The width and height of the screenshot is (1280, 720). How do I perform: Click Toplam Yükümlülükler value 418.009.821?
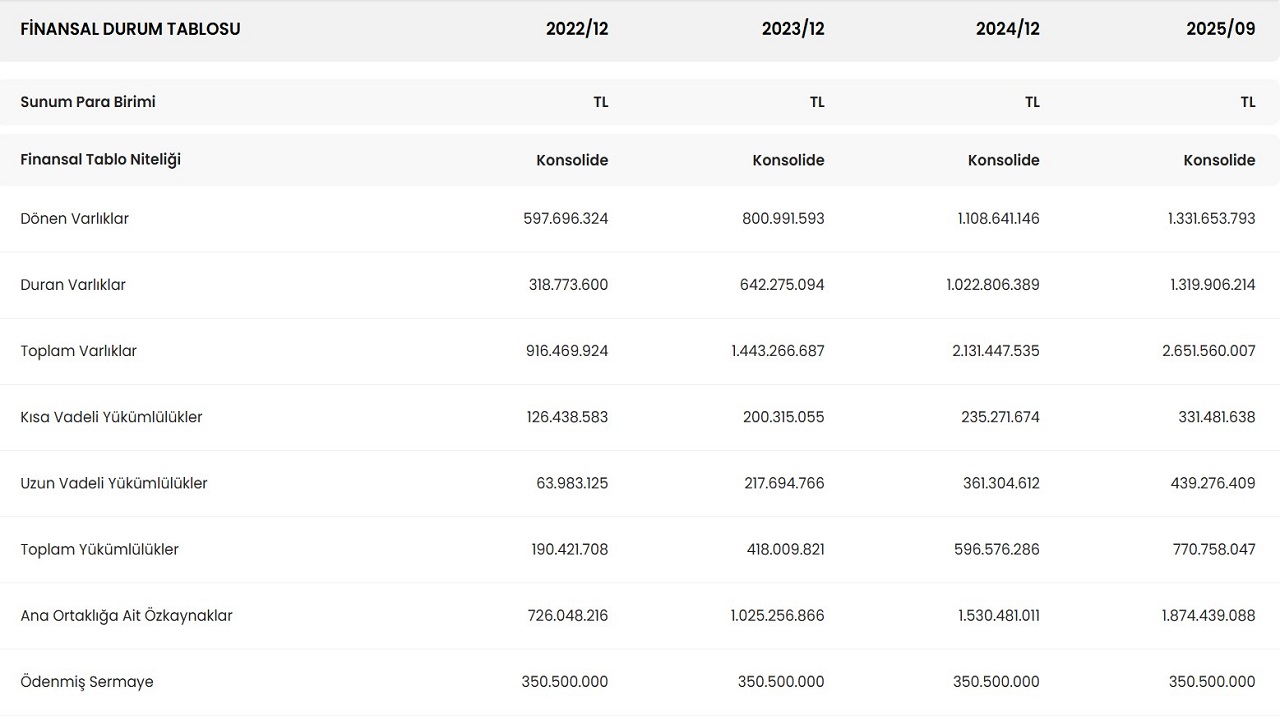(784, 549)
